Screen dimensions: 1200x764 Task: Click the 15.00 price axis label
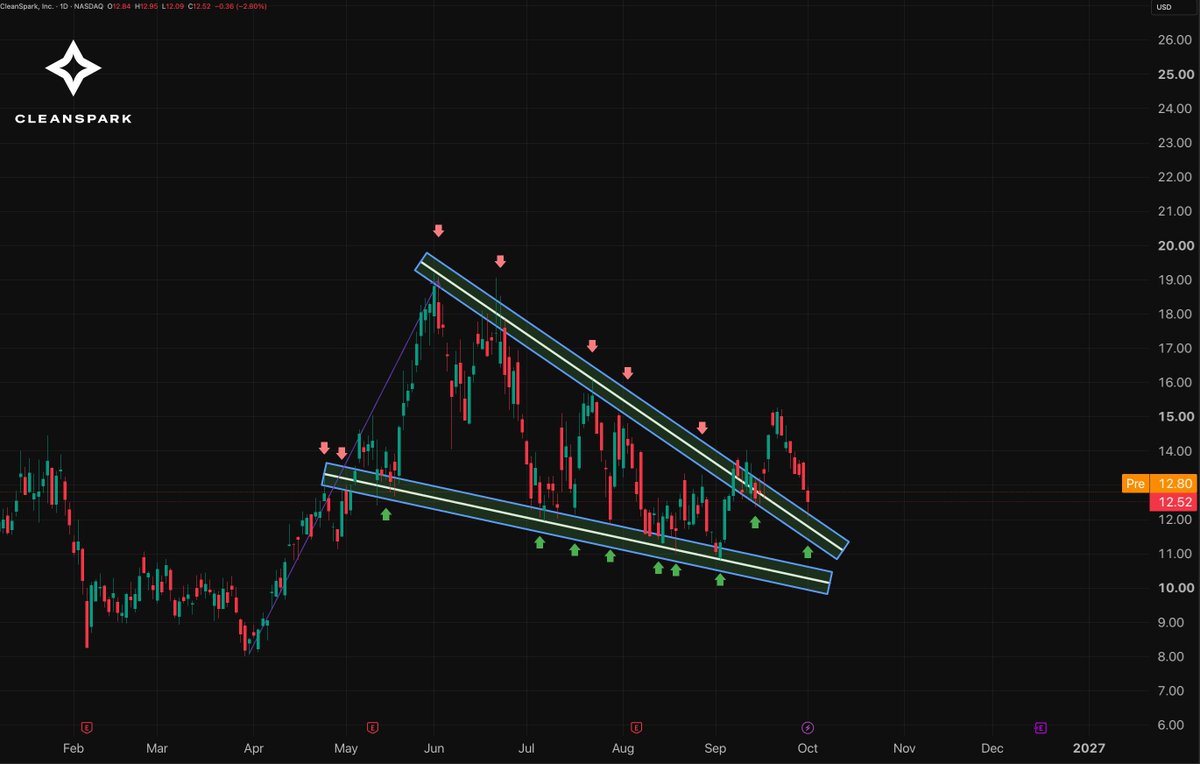point(1177,416)
